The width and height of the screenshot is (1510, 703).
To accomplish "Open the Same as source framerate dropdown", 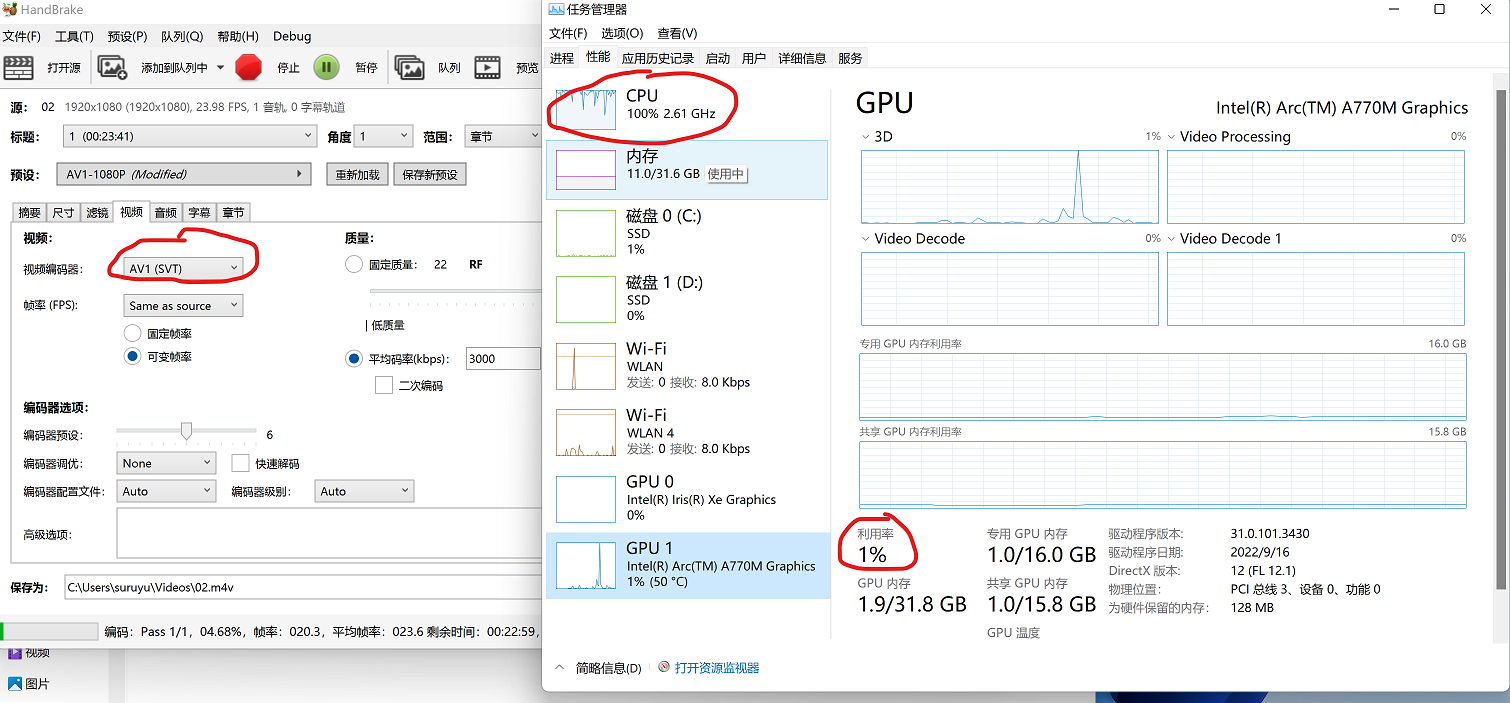I will 184,306.
